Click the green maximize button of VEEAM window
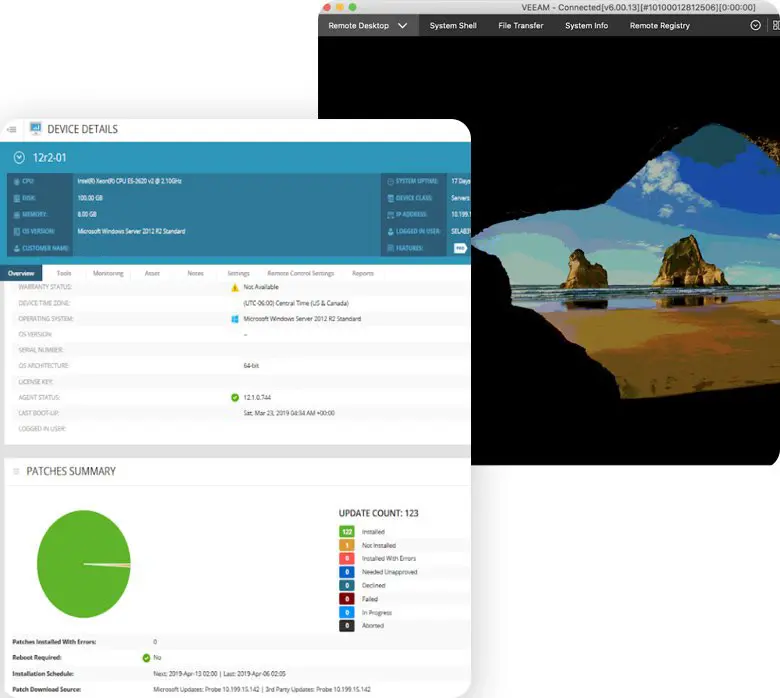Screen dimensions: 780x698 [x=352, y=7]
